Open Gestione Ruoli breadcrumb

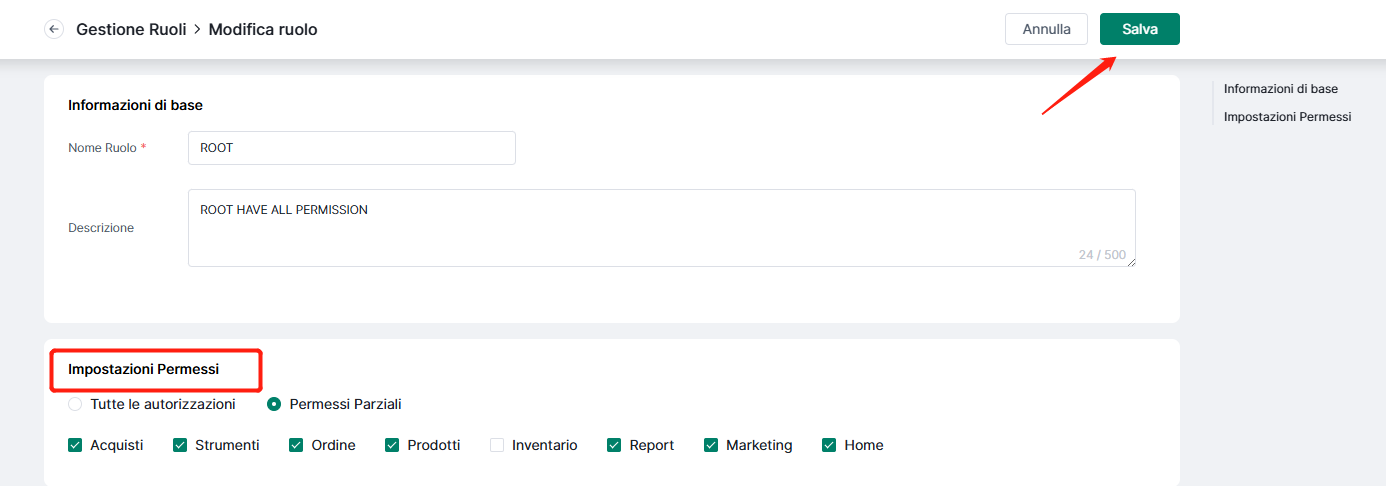[131, 30]
